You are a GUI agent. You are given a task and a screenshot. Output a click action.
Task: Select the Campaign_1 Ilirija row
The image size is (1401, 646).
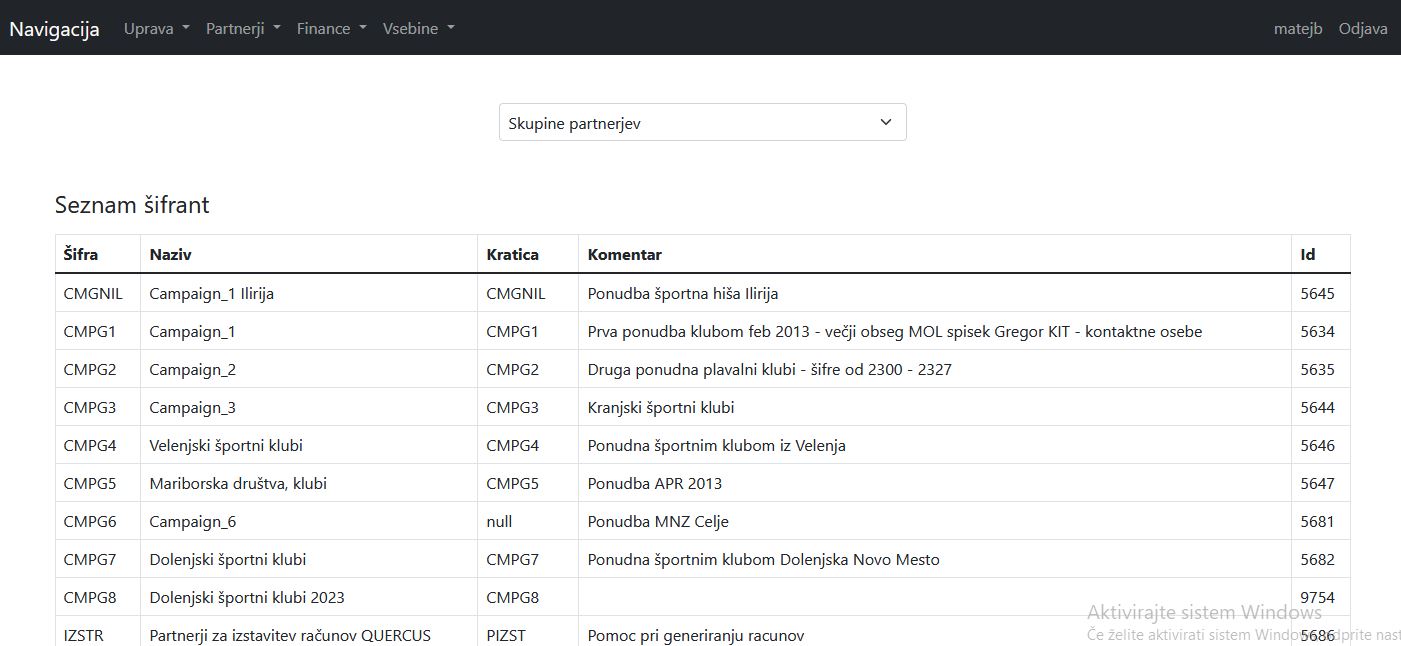pyautogui.click(x=211, y=294)
